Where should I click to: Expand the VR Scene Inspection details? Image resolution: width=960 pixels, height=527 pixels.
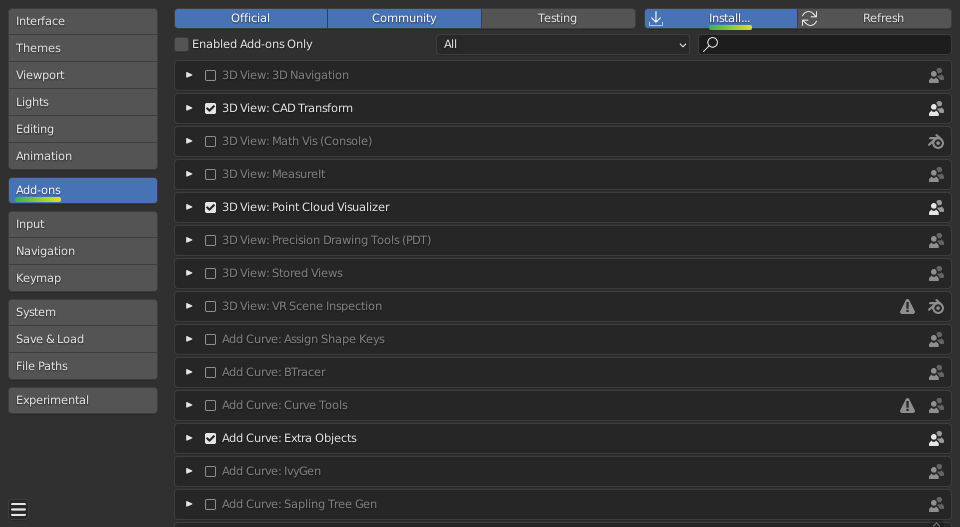(x=189, y=307)
